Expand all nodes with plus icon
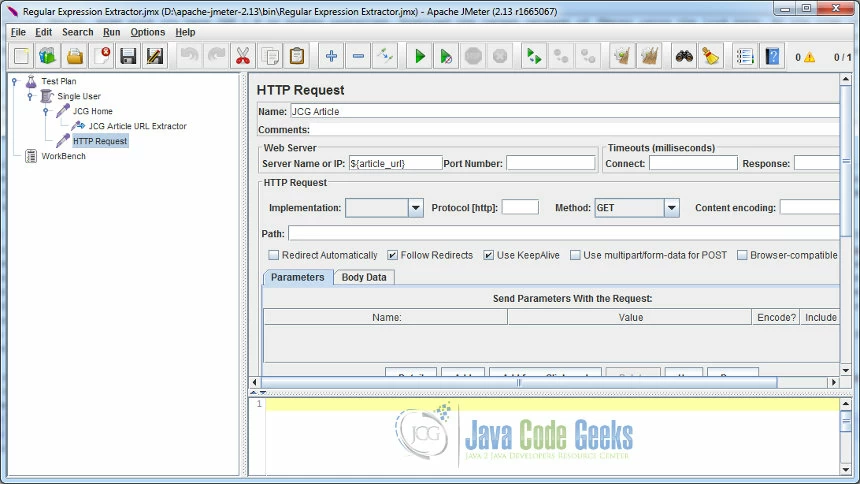860x484 pixels. coord(331,56)
